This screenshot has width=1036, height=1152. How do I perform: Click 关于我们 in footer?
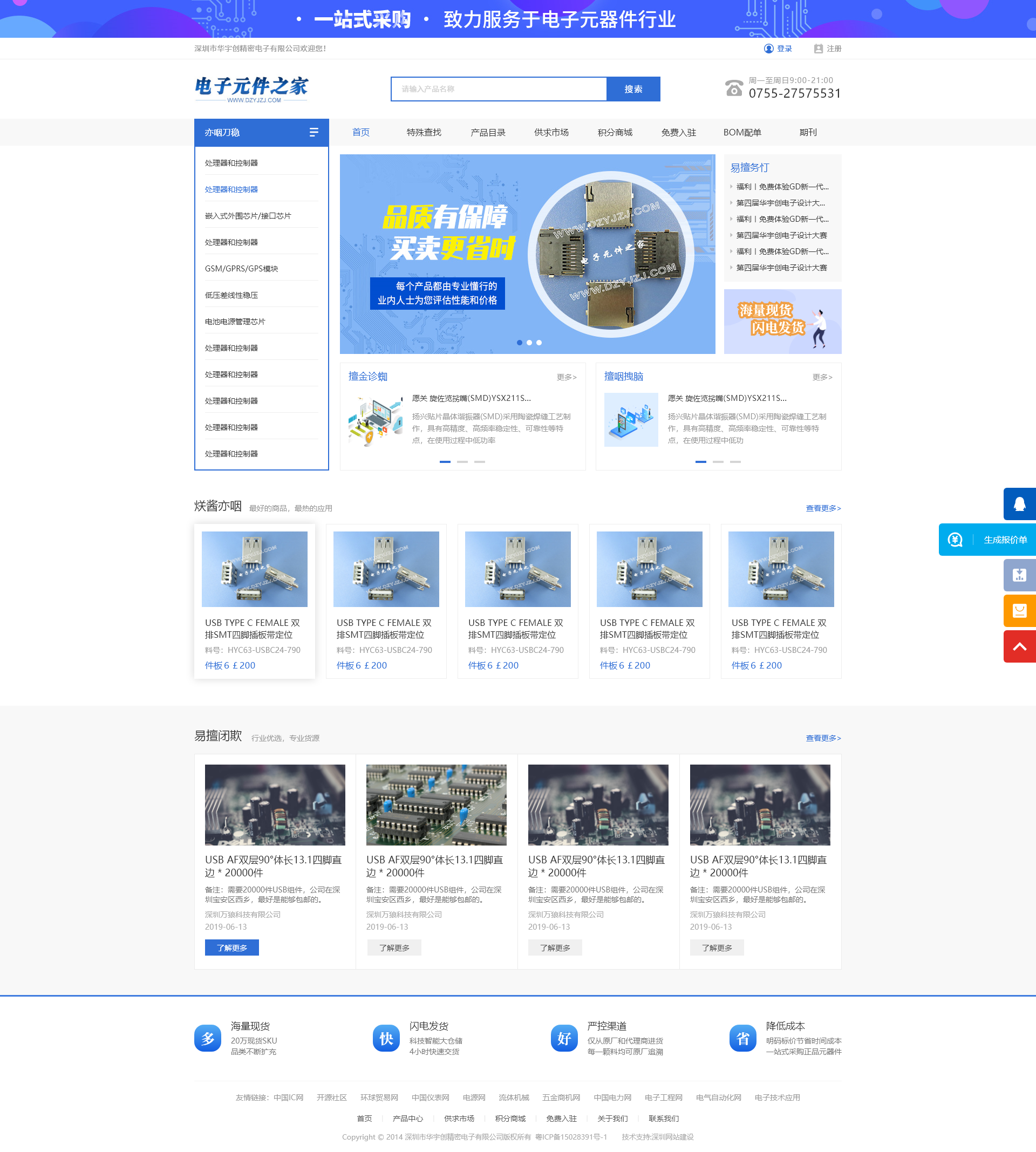pyautogui.click(x=612, y=1119)
